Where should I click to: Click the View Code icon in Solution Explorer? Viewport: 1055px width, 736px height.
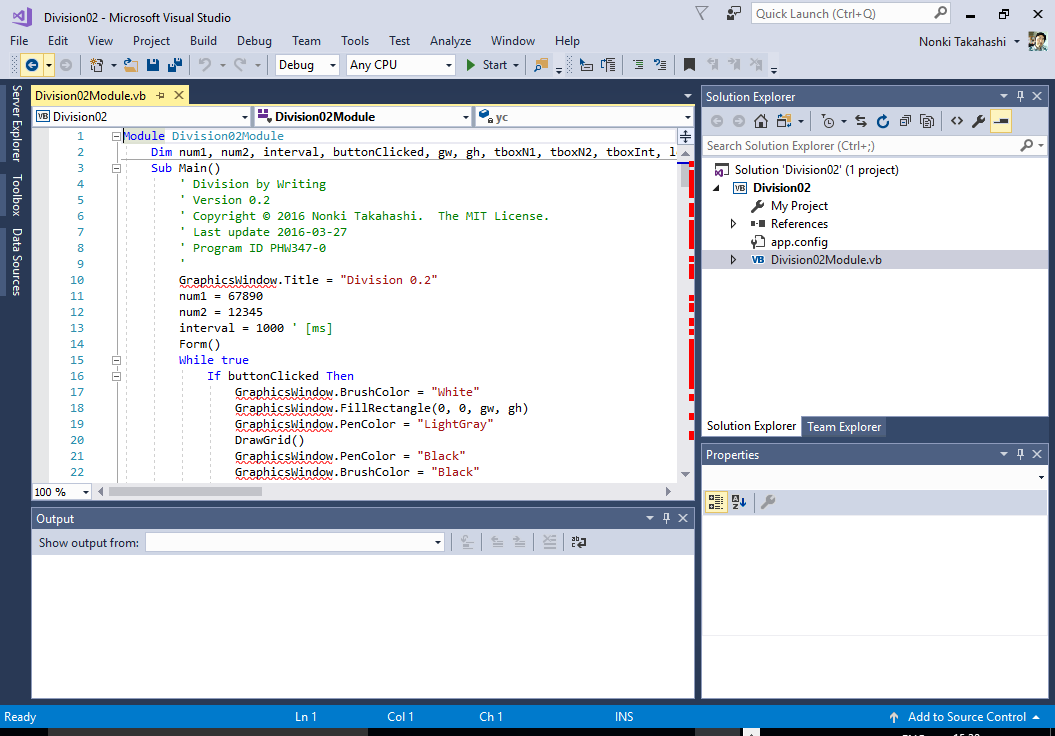click(x=957, y=121)
